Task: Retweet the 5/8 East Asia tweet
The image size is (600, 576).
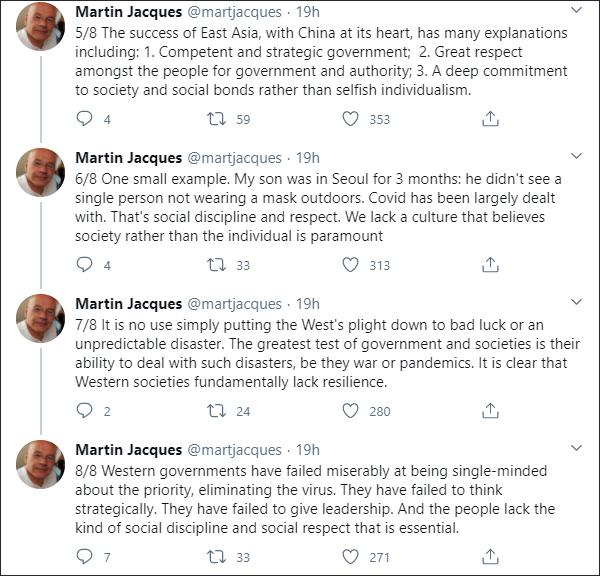Action: [216, 119]
